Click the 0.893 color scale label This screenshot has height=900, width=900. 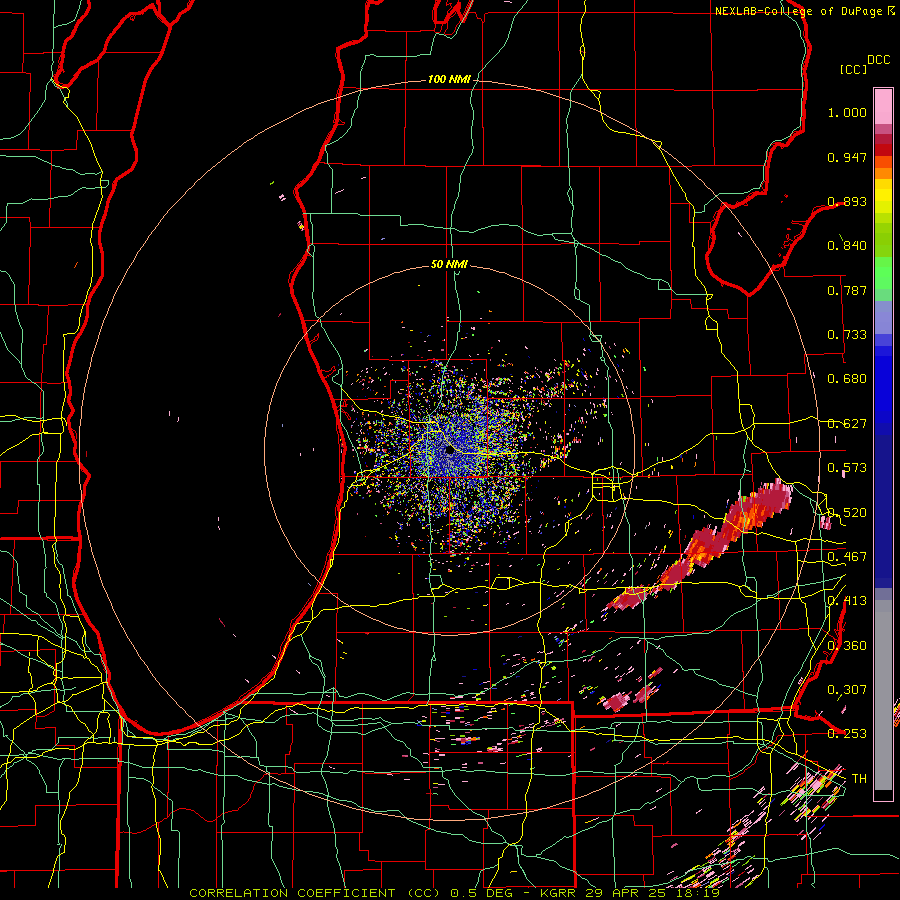(x=847, y=201)
